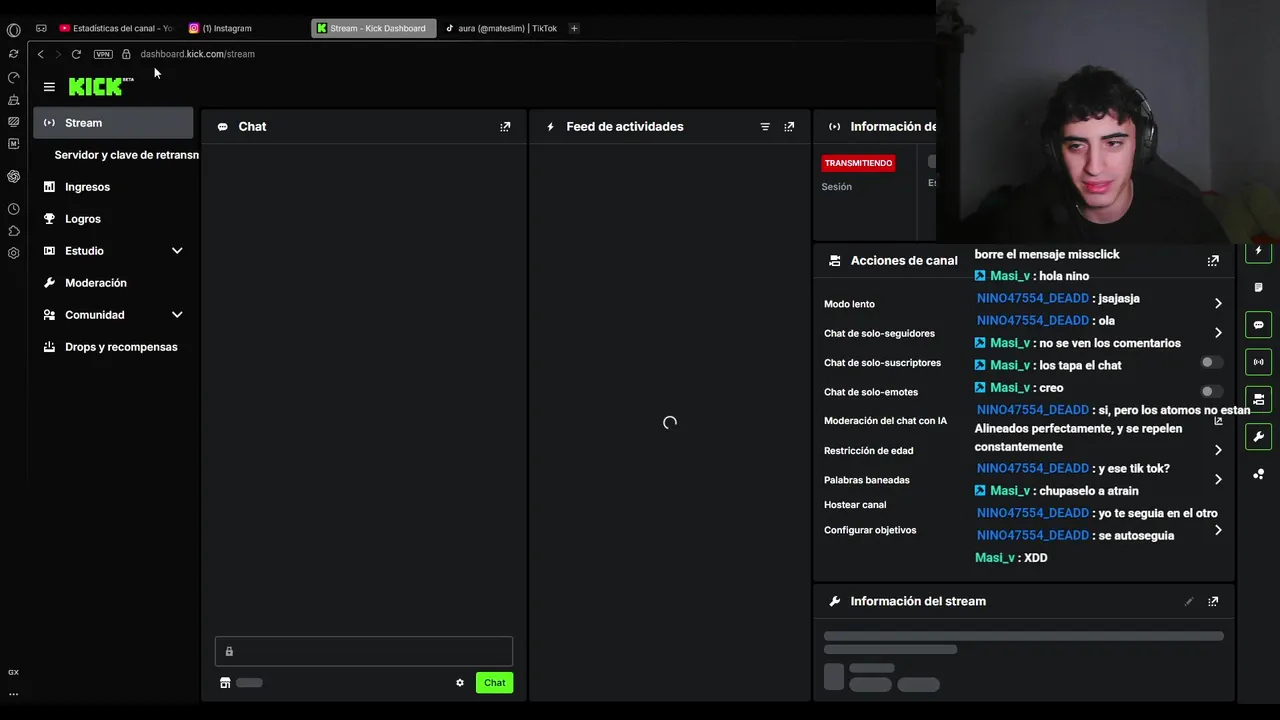The height and width of the screenshot is (720, 1280).
Task: Pop out the Feed de actividades panel
Action: pos(789,127)
